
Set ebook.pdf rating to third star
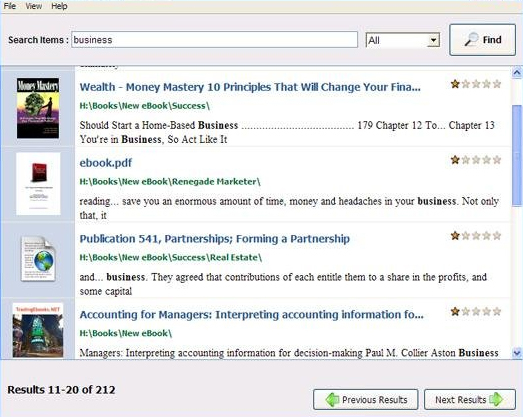(x=476, y=160)
